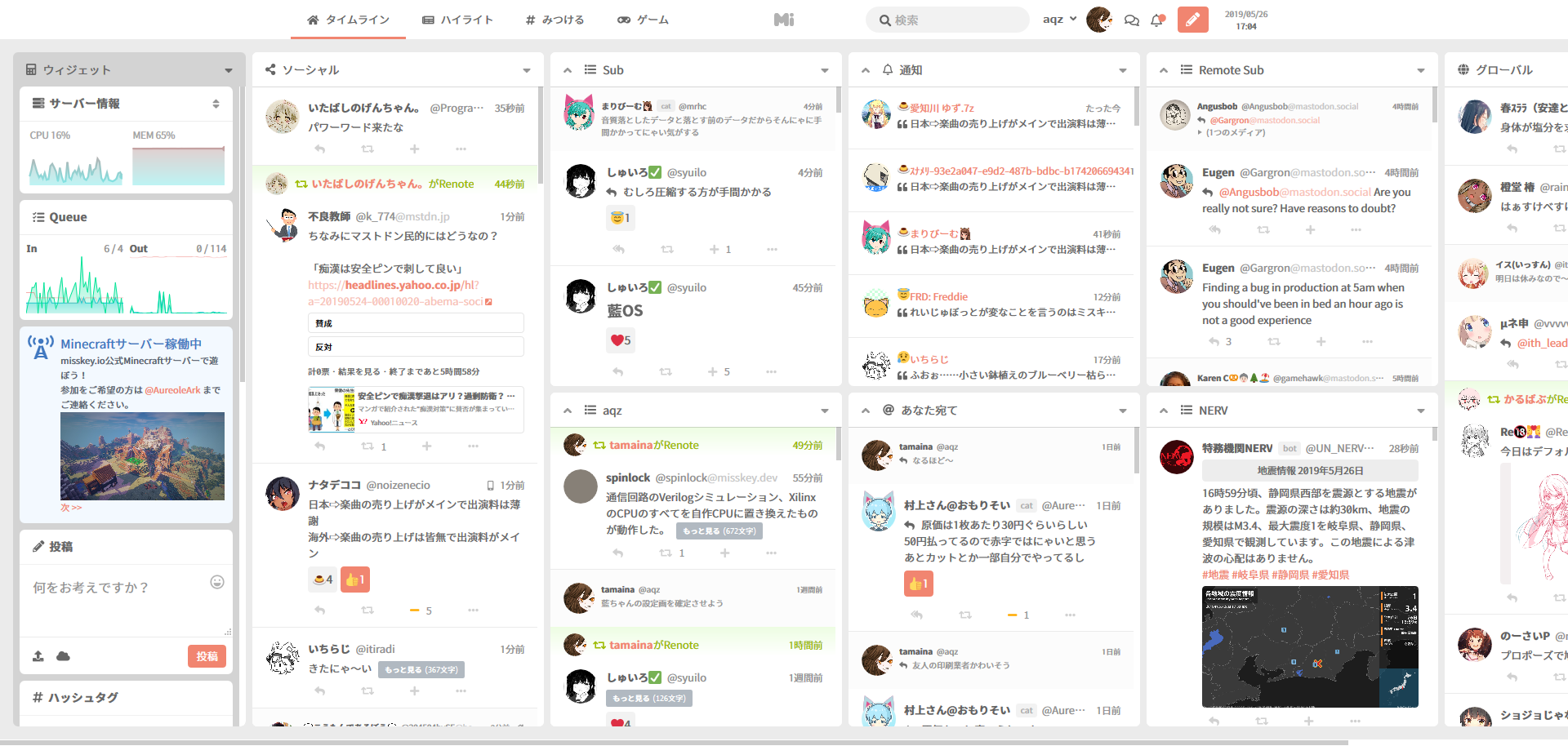Viewport: 1568px width, 746px height.
Task: Open the notifications bell icon
Action: coord(1156,20)
